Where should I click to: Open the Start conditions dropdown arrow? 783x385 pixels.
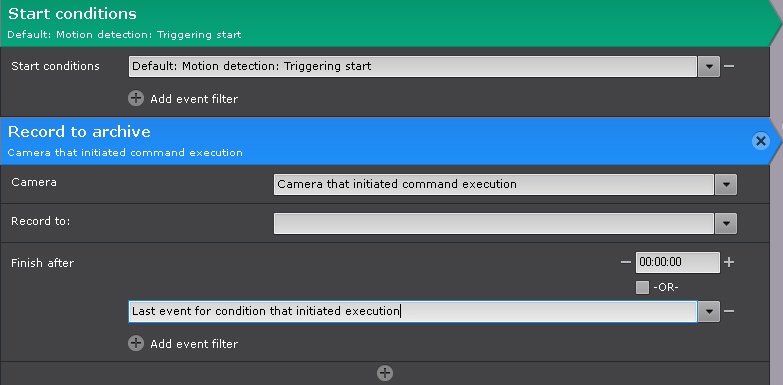pos(709,66)
